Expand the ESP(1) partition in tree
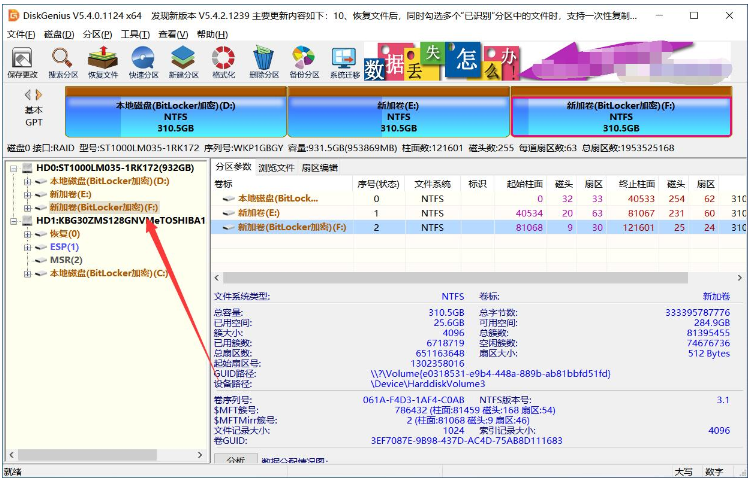752x480 pixels. 27,247
